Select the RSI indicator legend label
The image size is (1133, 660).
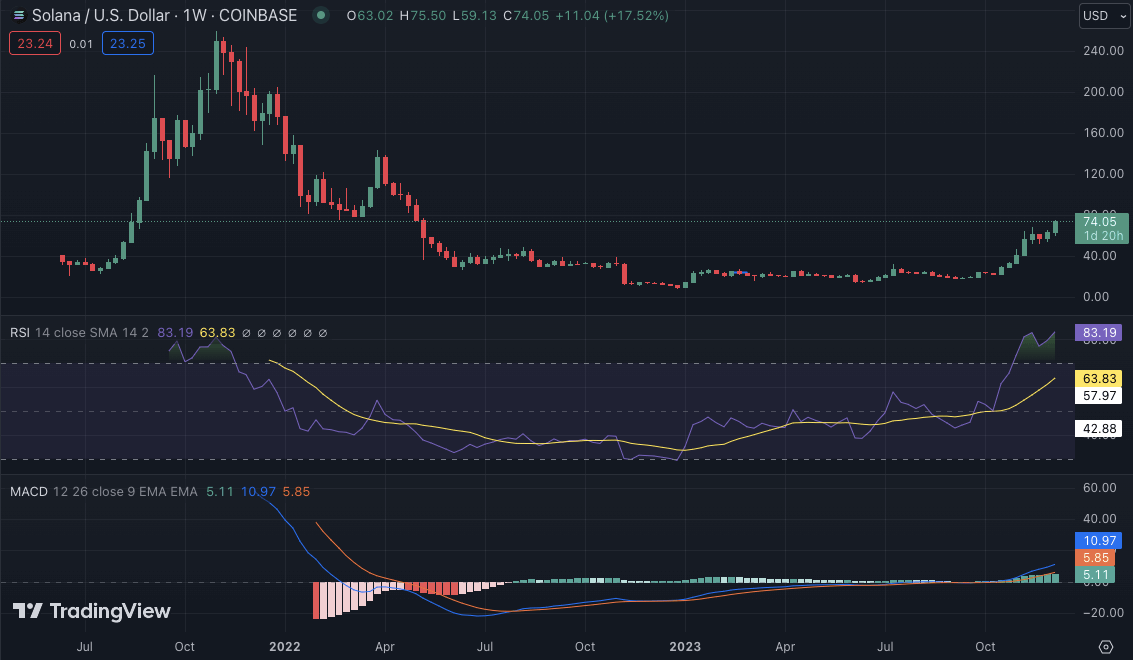coord(20,332)
